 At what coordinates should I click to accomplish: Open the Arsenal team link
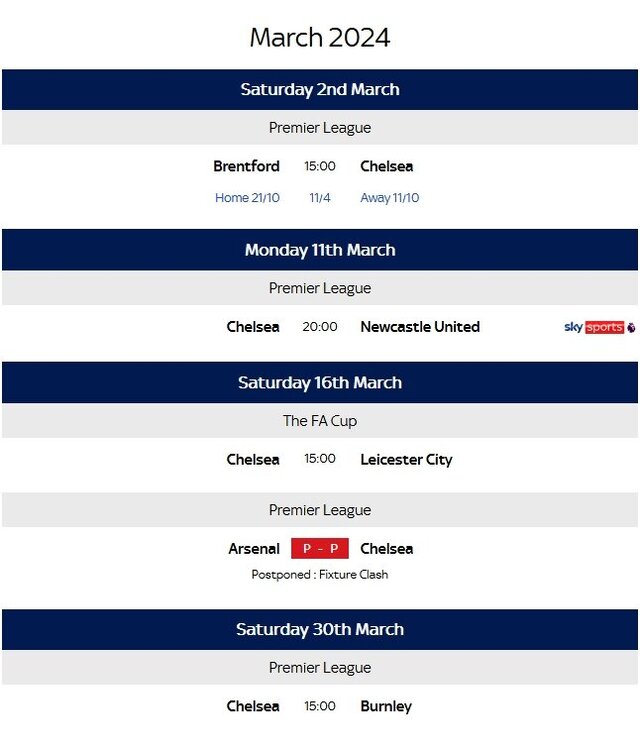(x=254, y=549)
